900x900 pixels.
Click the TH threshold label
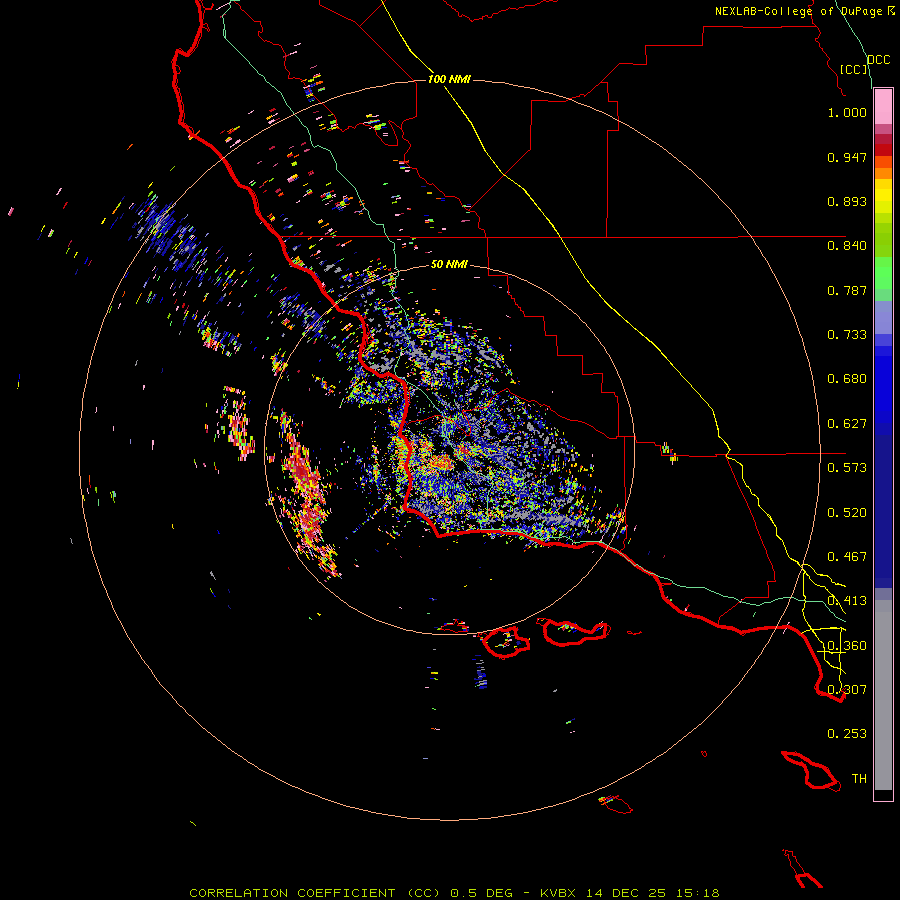[859, 779]
